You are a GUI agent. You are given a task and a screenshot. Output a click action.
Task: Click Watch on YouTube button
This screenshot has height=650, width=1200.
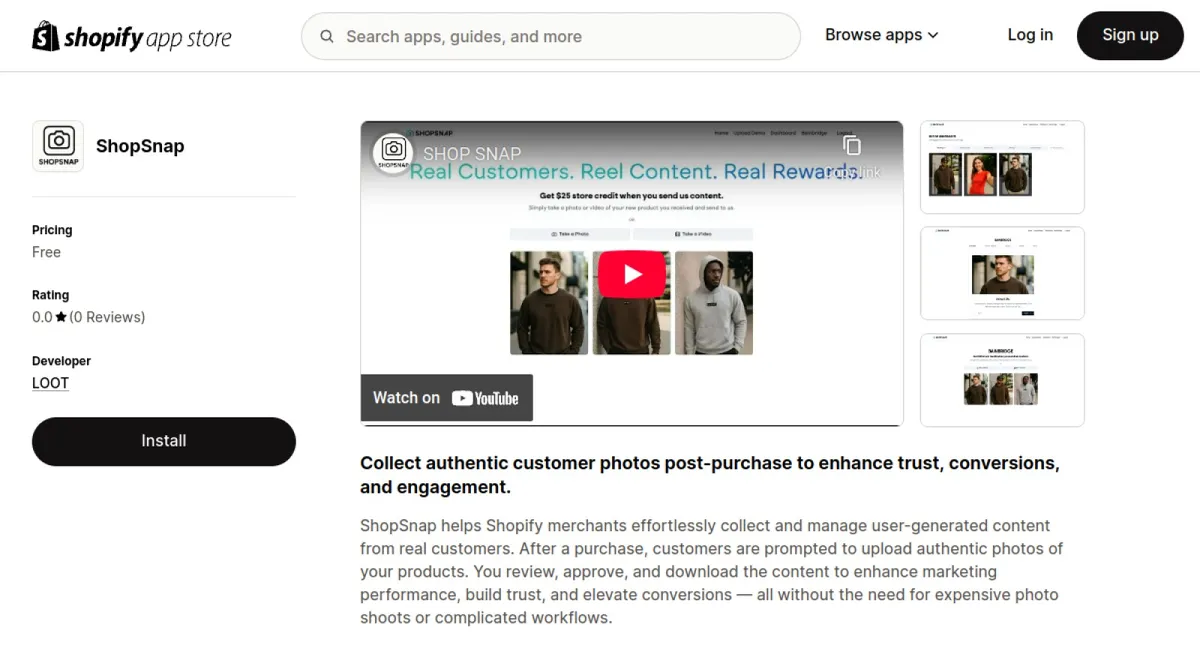click(446, 398)
